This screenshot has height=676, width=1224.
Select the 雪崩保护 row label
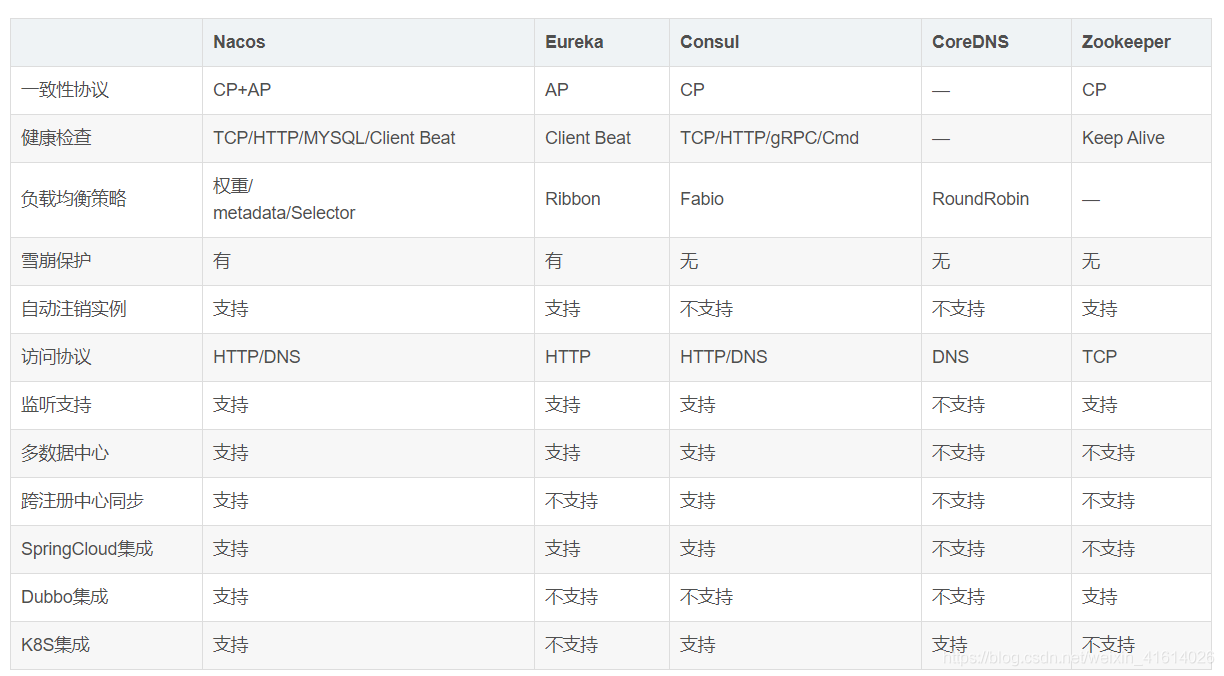(x=56, y=261)
